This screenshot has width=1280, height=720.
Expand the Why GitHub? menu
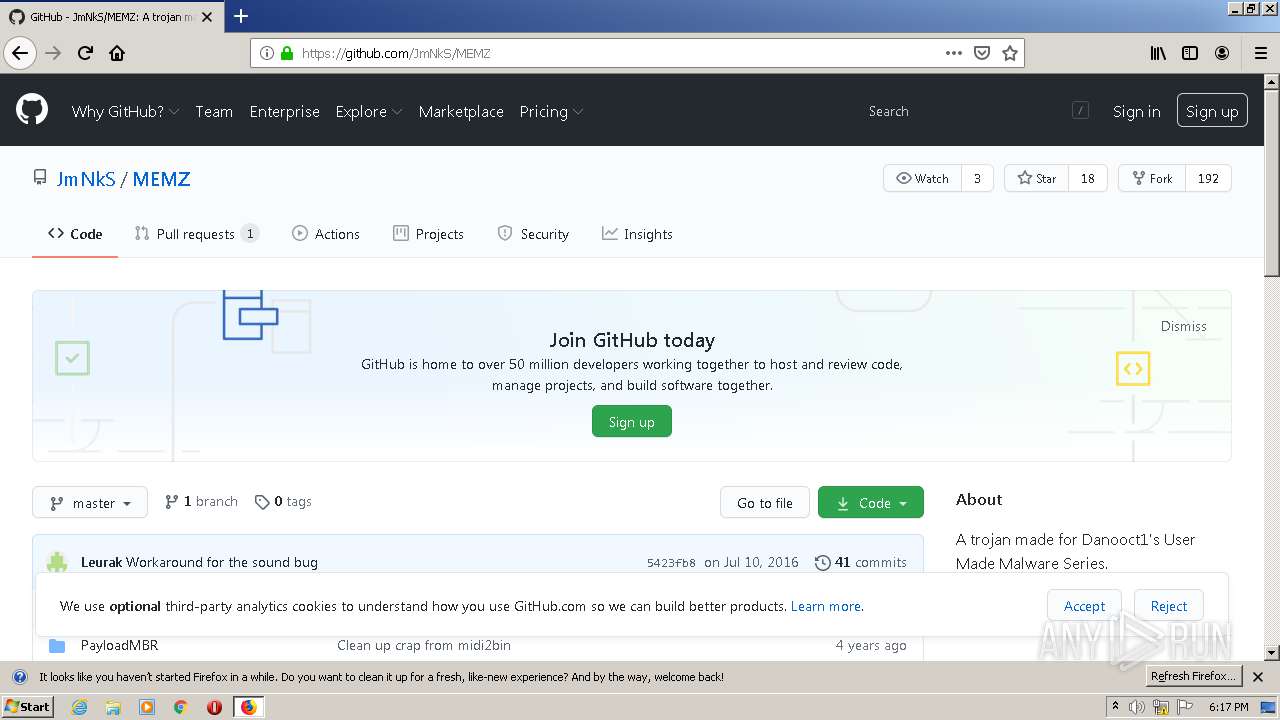(x=125, y=111)
